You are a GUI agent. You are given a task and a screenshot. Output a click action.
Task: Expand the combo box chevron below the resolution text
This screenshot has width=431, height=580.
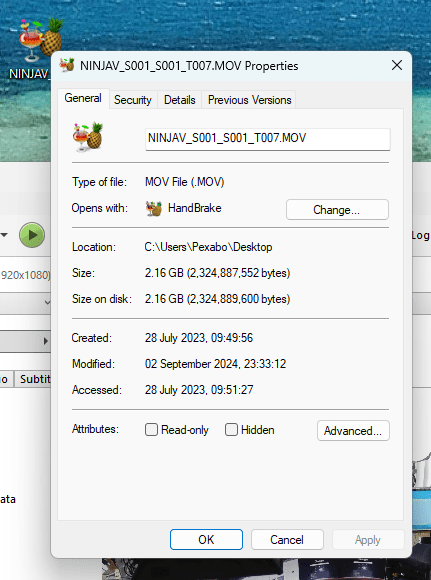pyautogui.click(x=47, y=302)
